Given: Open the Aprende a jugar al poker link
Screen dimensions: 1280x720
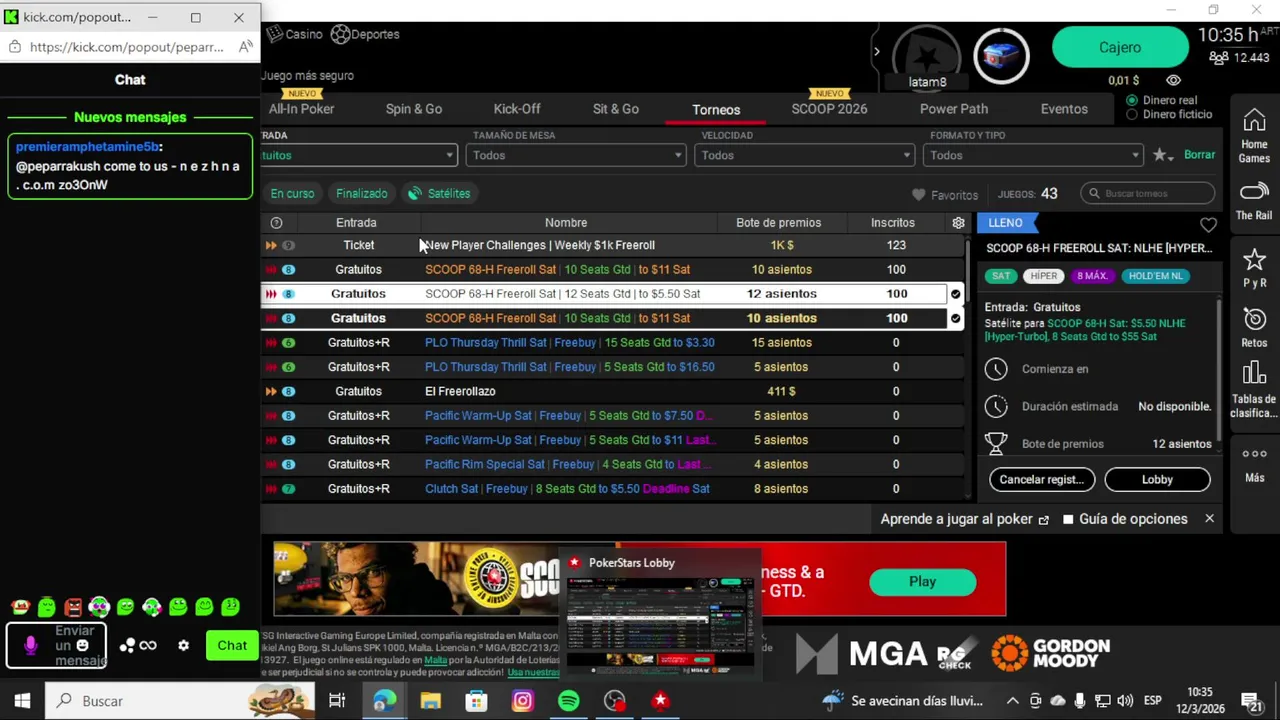Looking at the screenshot, I should coord(965,519).
